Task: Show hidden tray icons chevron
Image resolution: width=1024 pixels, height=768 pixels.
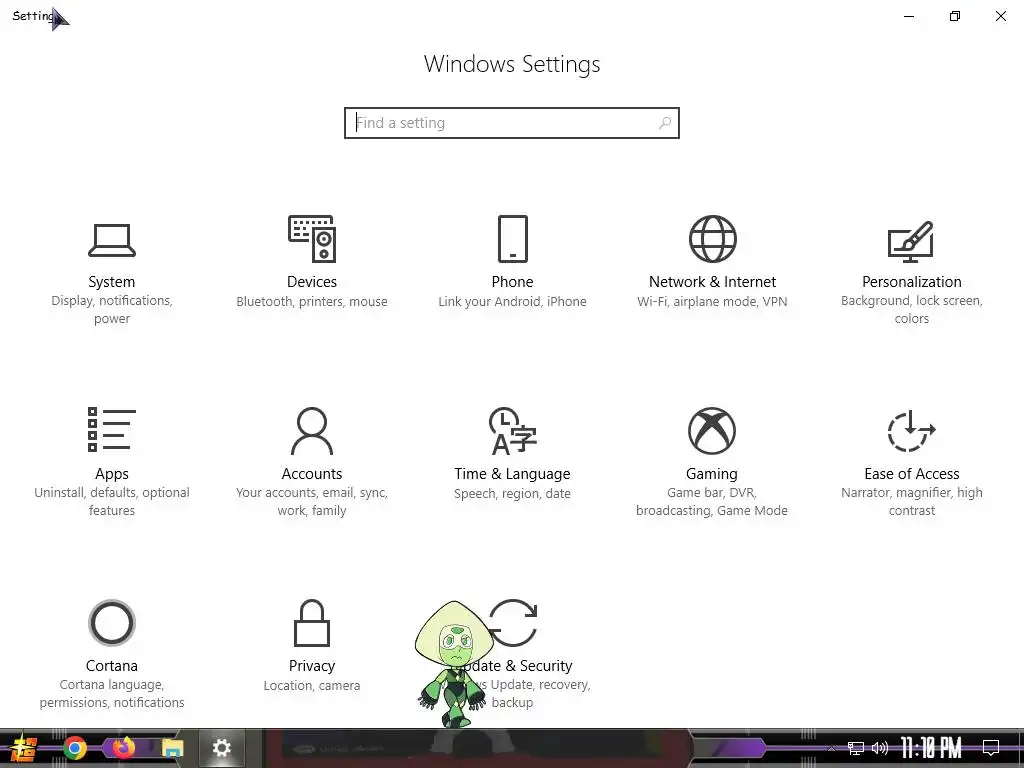Action: [x=831, y=748]
